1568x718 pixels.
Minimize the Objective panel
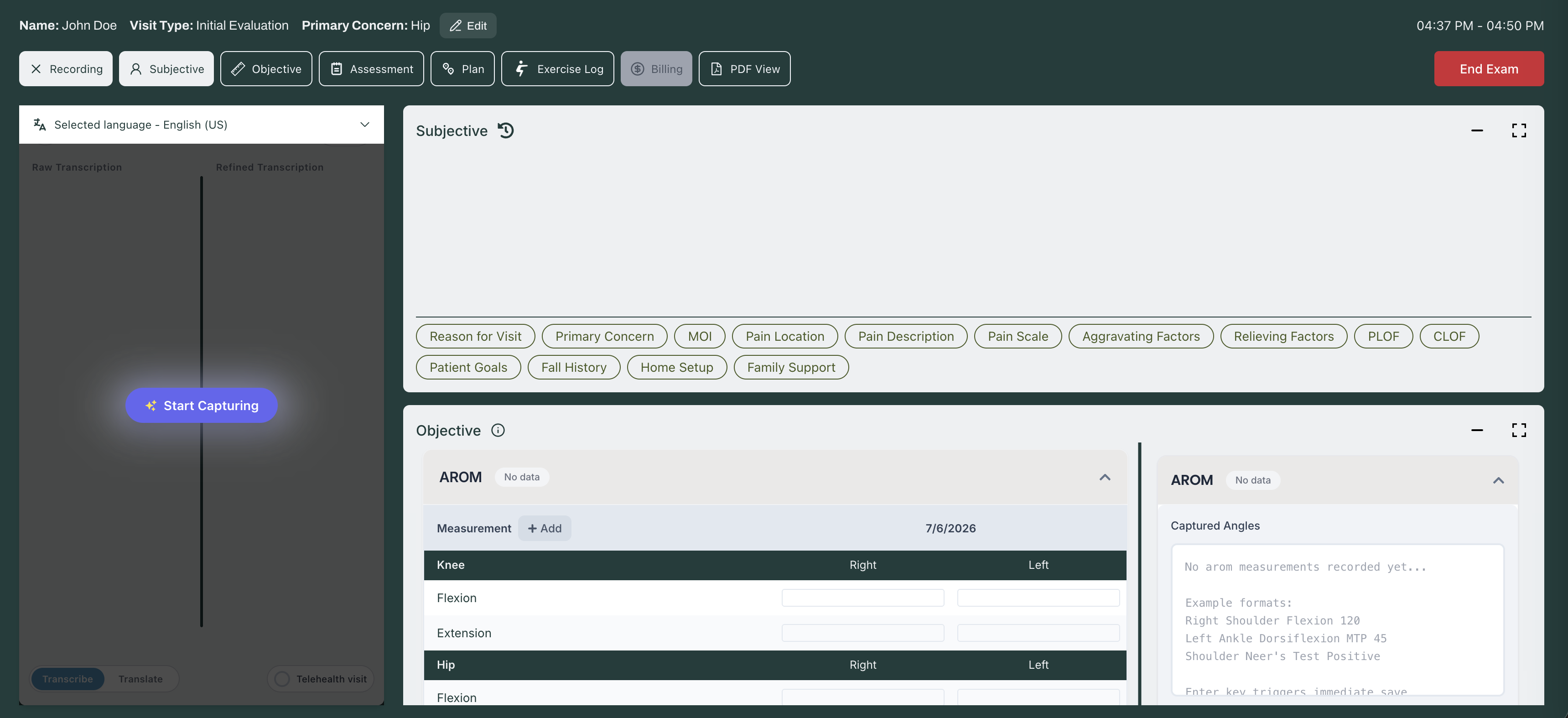click(x=1477, y=431)
